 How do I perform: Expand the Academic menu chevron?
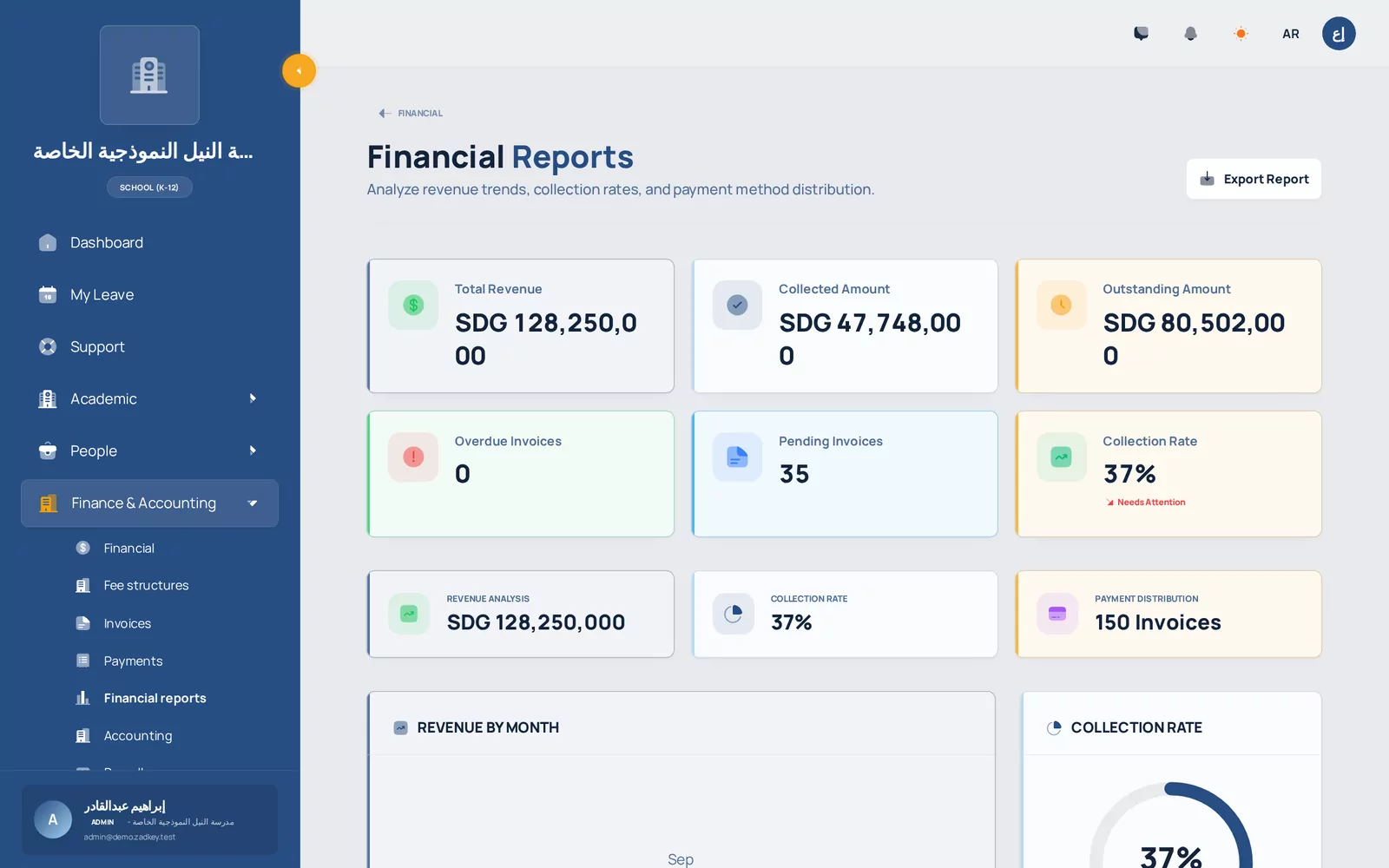click(x=253, y=398)
